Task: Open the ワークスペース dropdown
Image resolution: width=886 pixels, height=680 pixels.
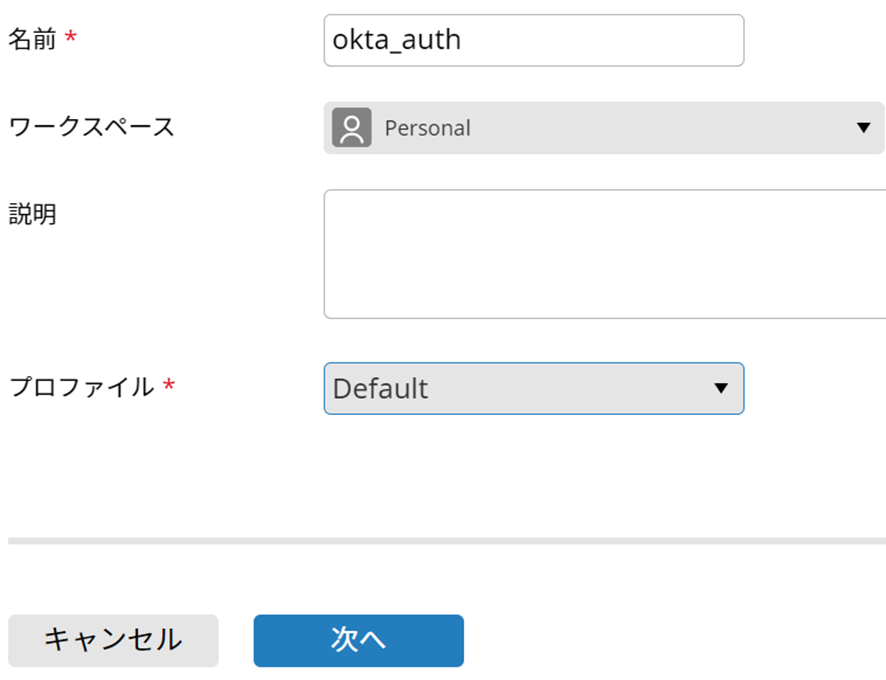Action: (604, 128)
